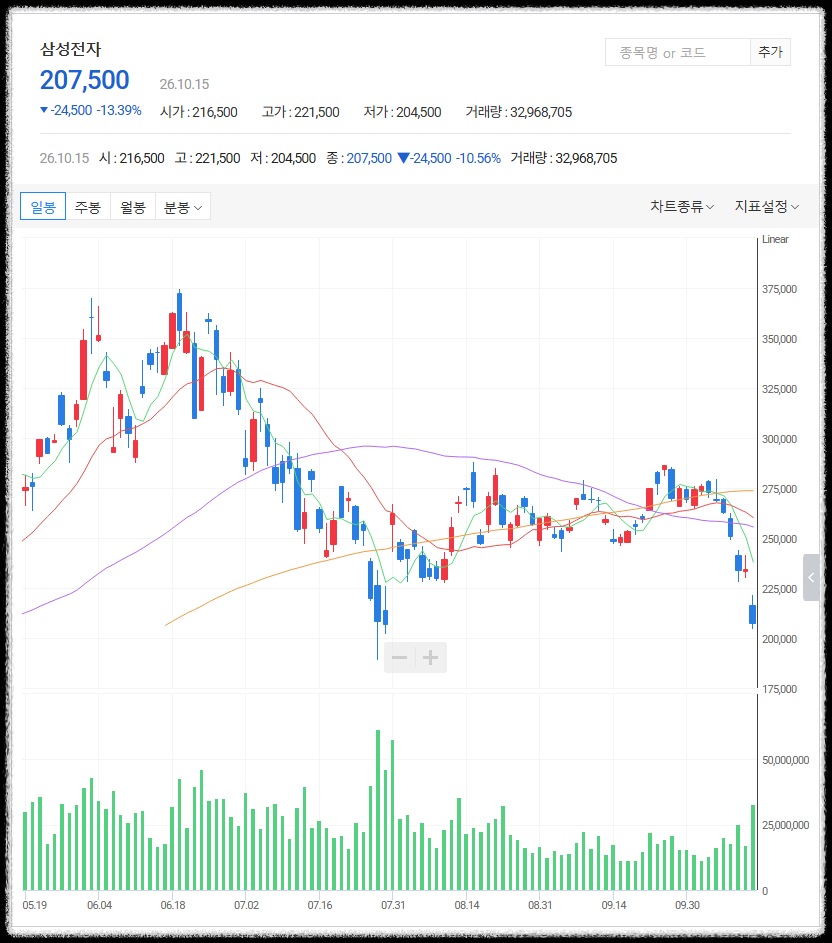Click the 09.30 date axis label
The image size is (832, 943).
(x=687, y=905)
